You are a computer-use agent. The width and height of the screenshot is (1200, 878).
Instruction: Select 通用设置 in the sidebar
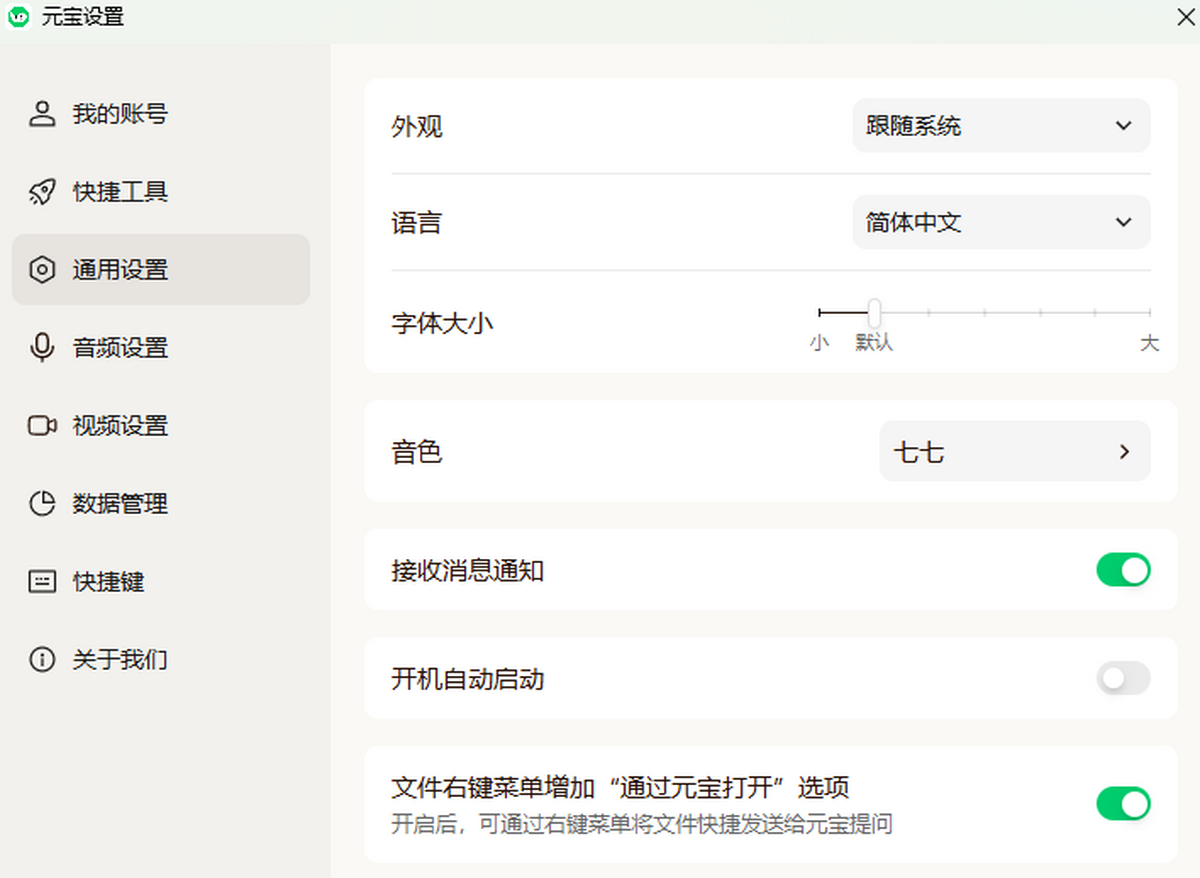click(x=161, y=270)
